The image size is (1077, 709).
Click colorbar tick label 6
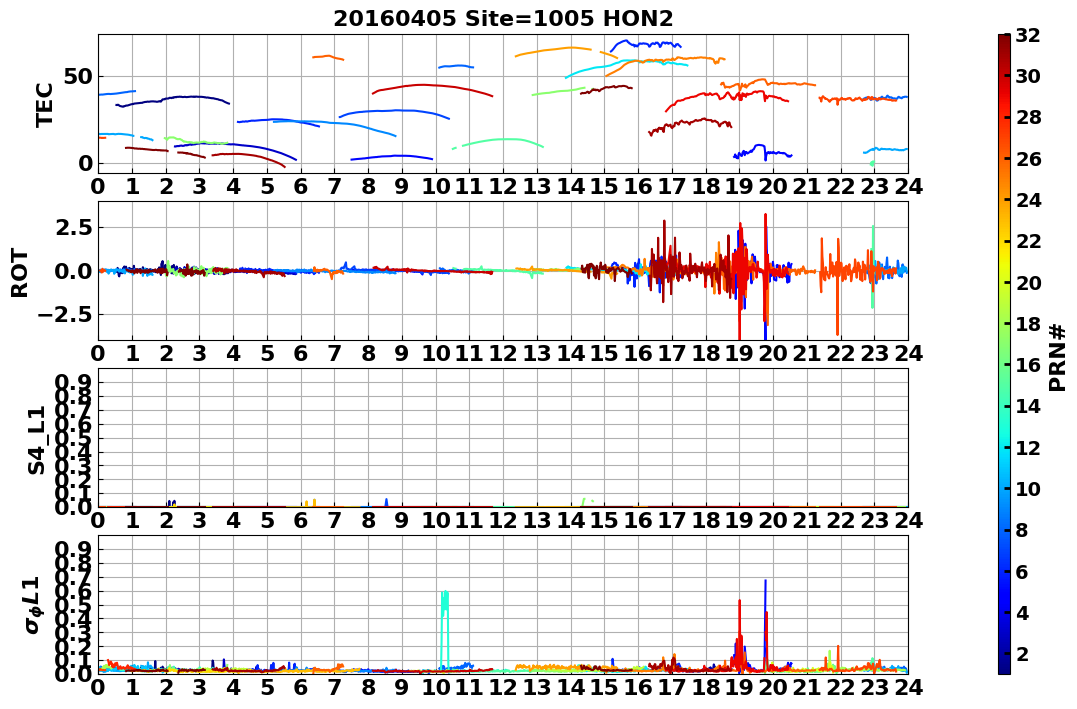(x=1021, y=571)
